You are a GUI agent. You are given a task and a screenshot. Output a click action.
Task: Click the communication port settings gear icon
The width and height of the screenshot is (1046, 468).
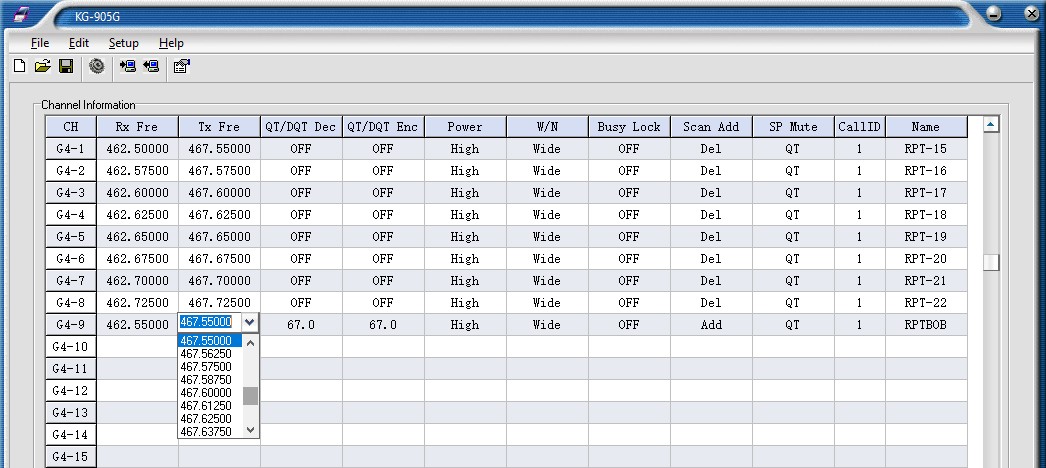(x=97, y=65)
